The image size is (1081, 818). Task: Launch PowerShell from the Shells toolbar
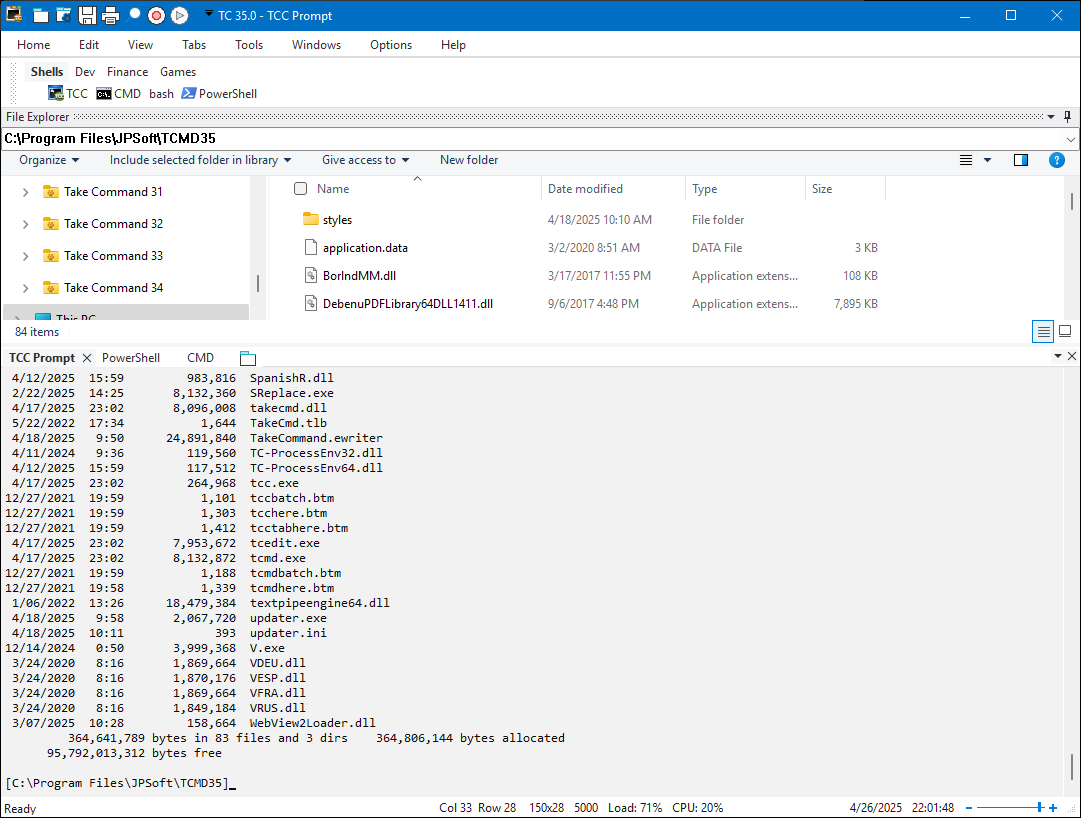tap(219, 94)
